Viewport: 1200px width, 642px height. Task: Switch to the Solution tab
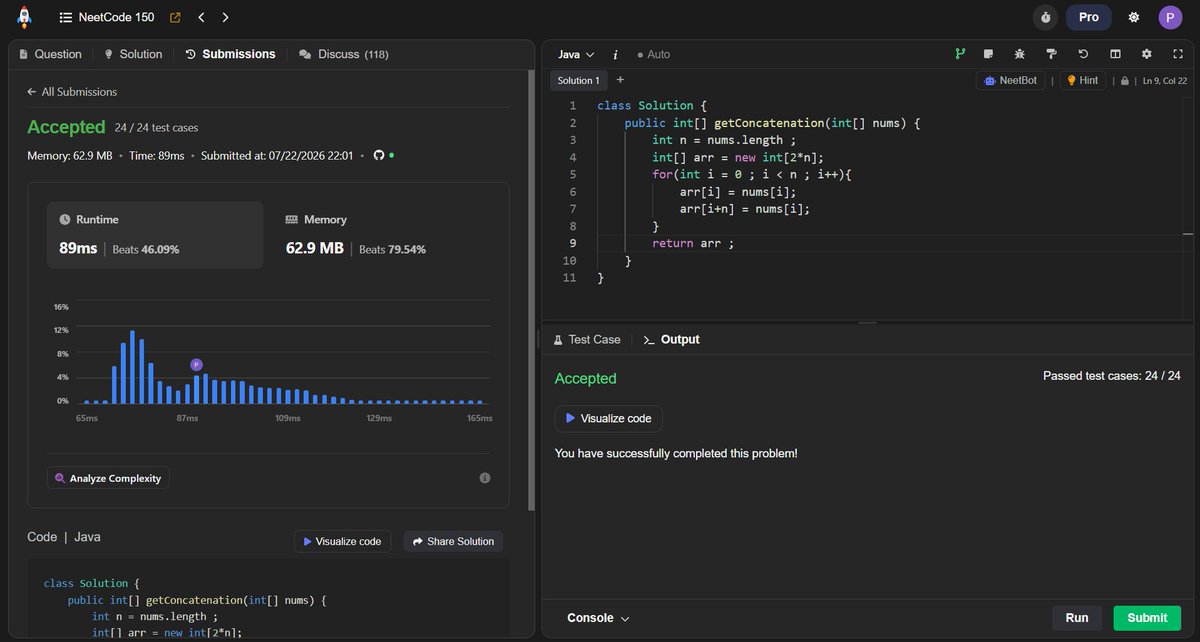click(133, 54)
